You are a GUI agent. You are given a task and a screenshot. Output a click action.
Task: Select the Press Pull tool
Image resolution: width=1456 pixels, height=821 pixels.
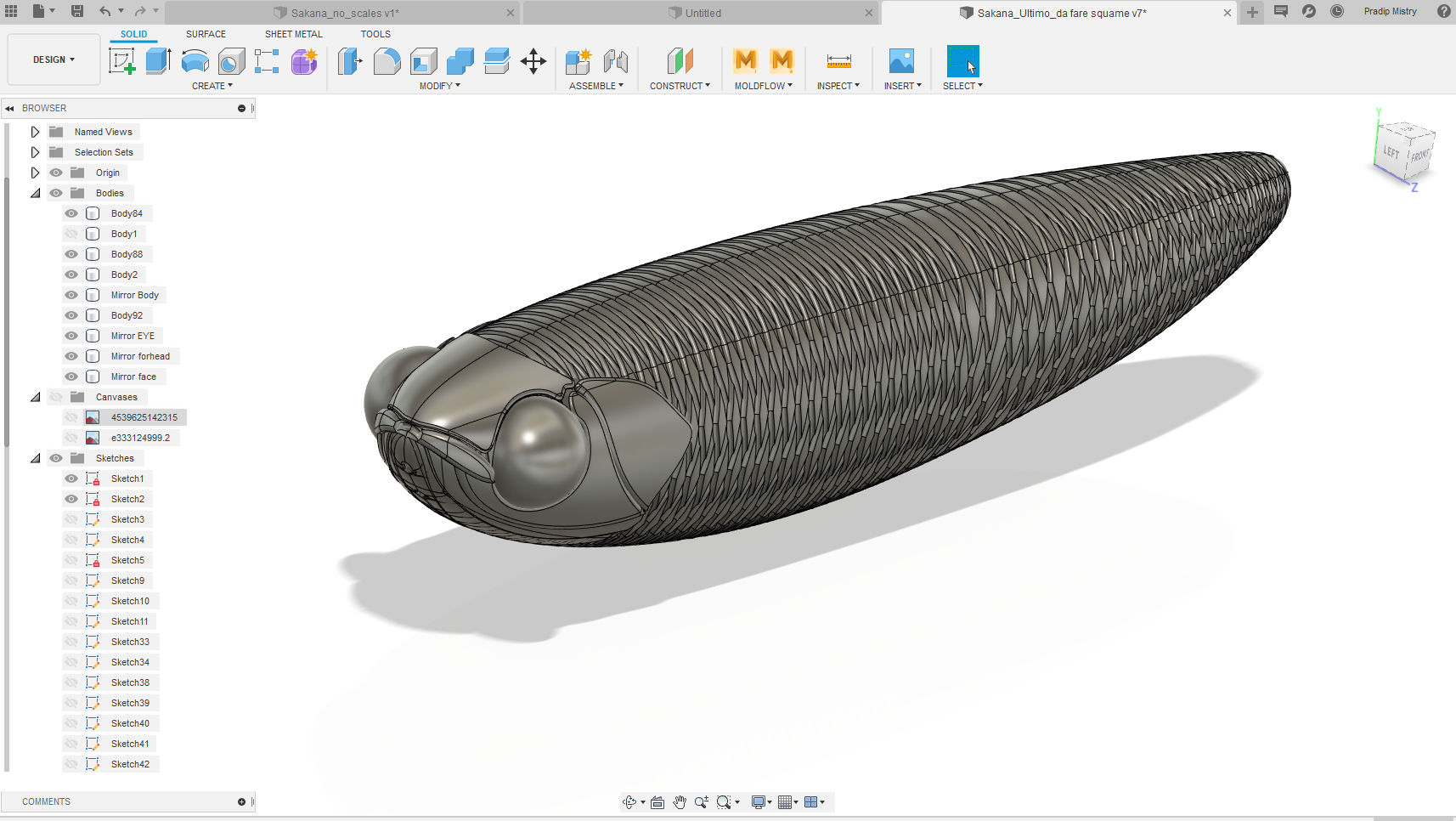(x=350, y=61)
